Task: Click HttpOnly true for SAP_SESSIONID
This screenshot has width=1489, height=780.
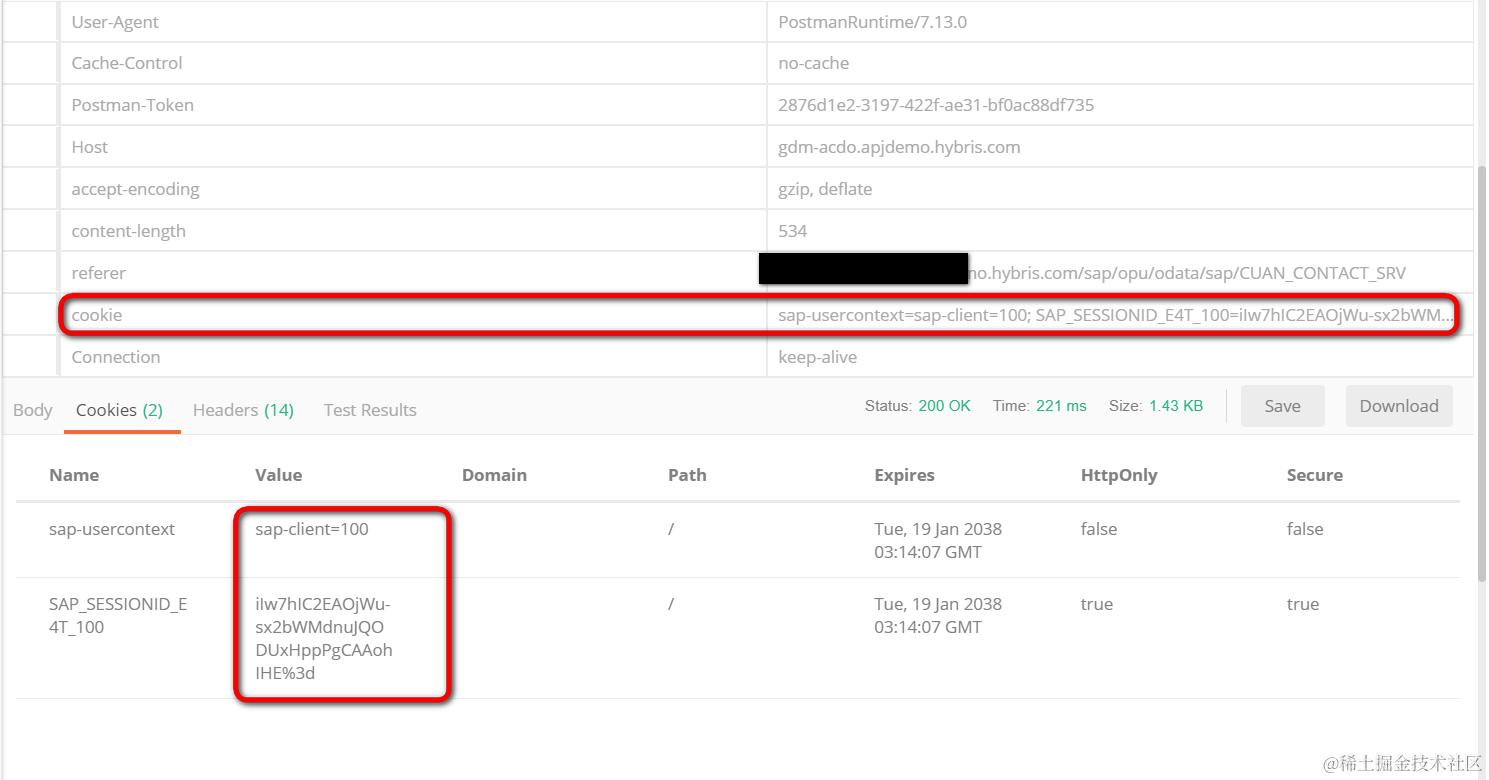Action: pos(1097,604)
